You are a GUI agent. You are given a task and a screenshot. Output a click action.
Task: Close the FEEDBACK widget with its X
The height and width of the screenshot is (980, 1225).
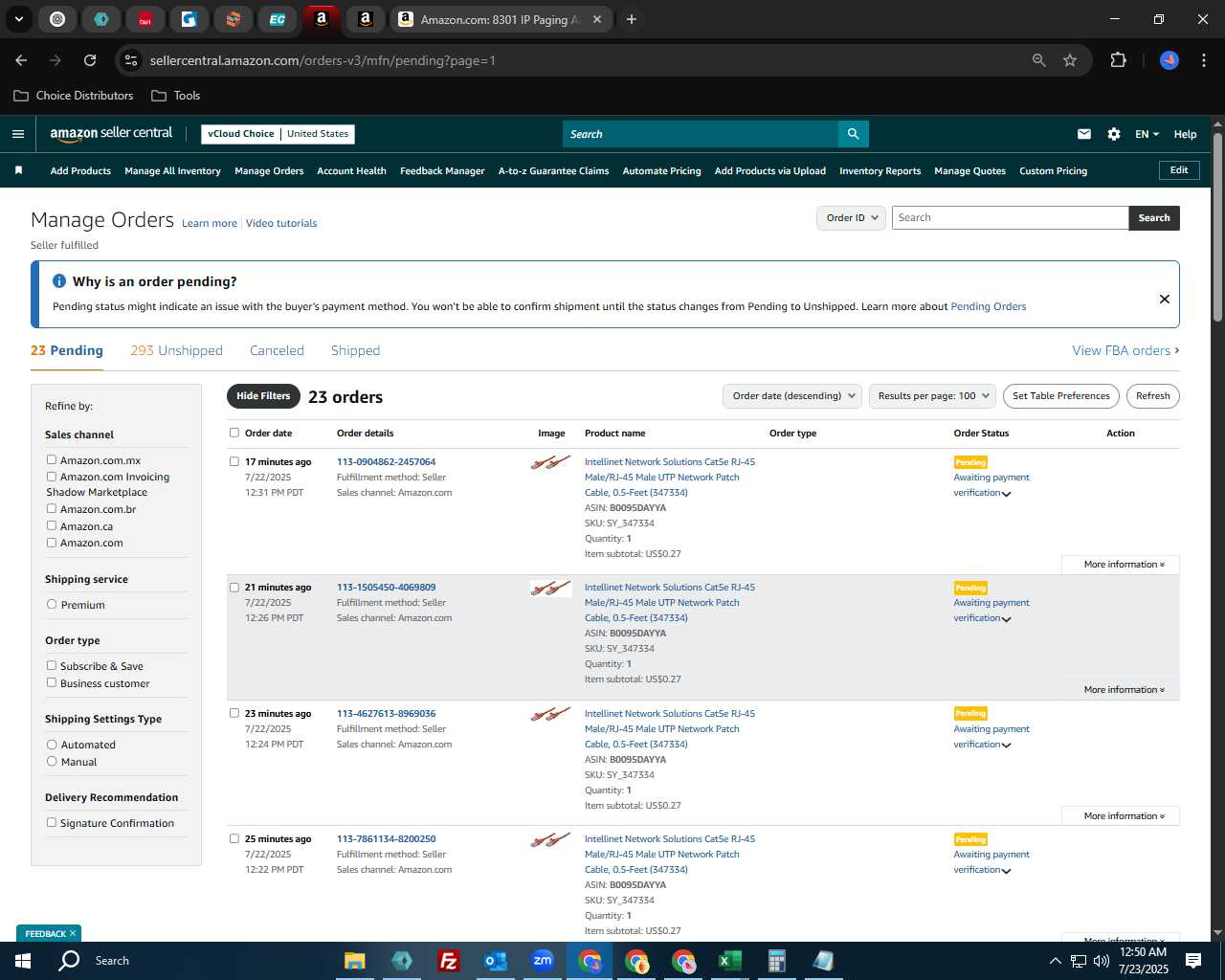tap(72, 934)
